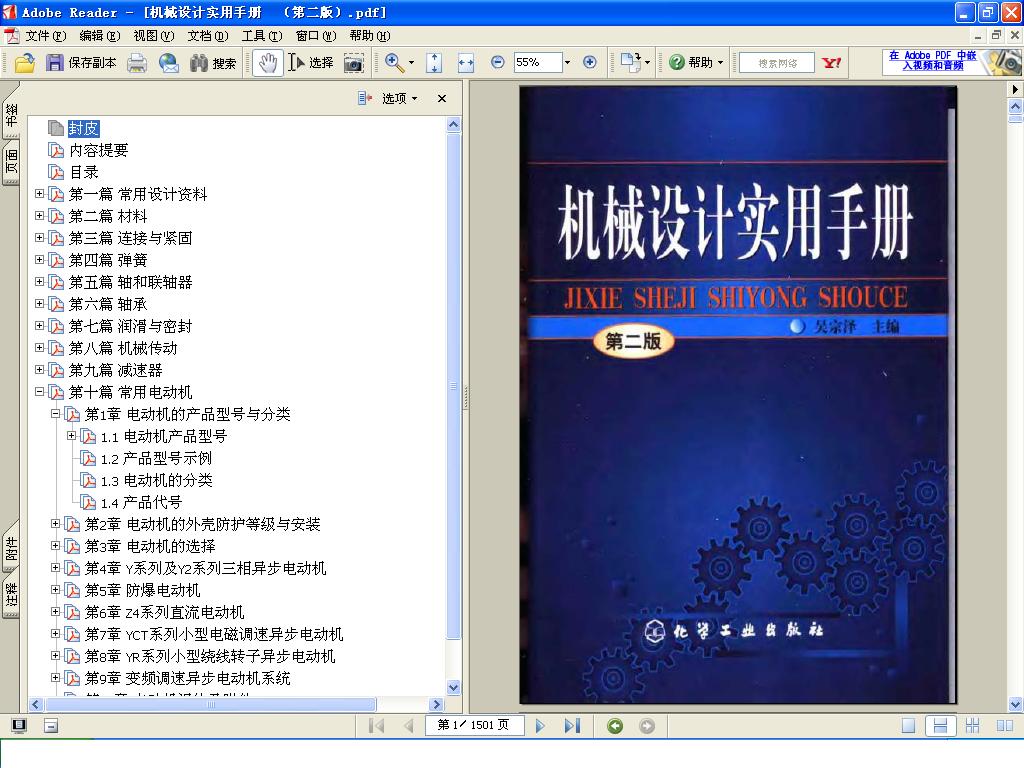Click the zoom in plus button
Screen dimensions: 1024x768
(x=590, y=62)
